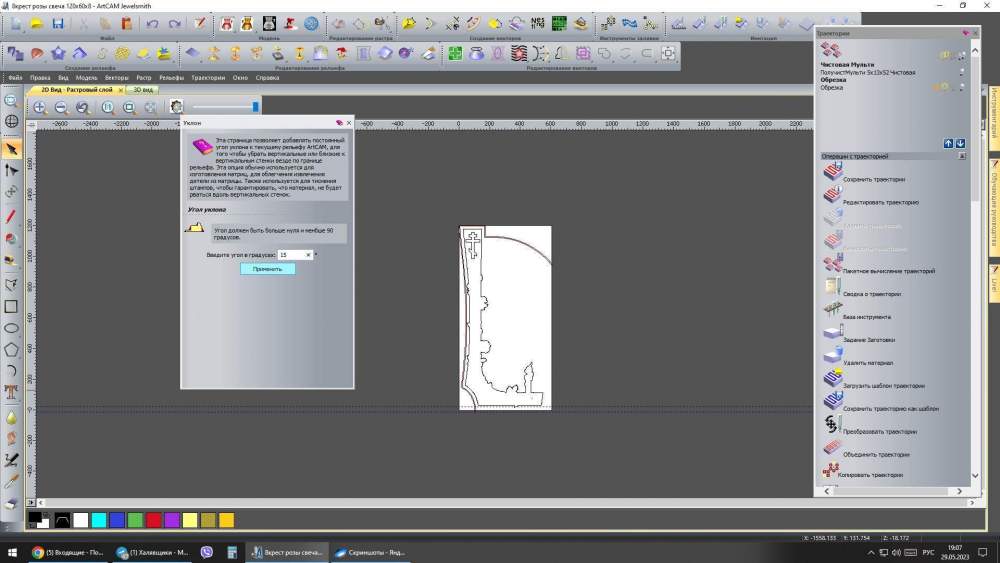Choose the ellipse drawing tool
The height and width of the screenshot is (563, 1000).
coord(11,328)
